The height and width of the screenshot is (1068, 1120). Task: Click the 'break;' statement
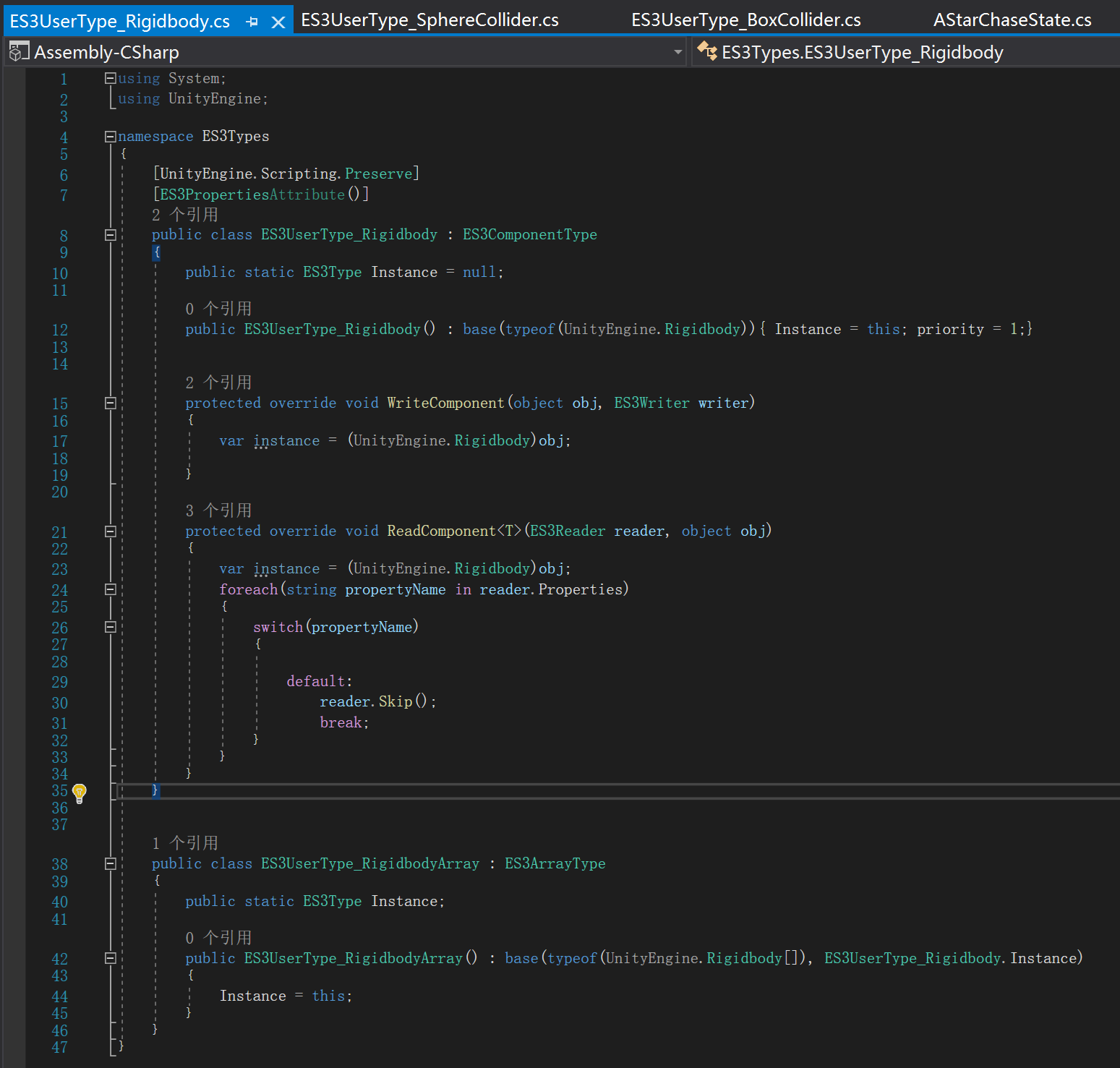point(344,722)
